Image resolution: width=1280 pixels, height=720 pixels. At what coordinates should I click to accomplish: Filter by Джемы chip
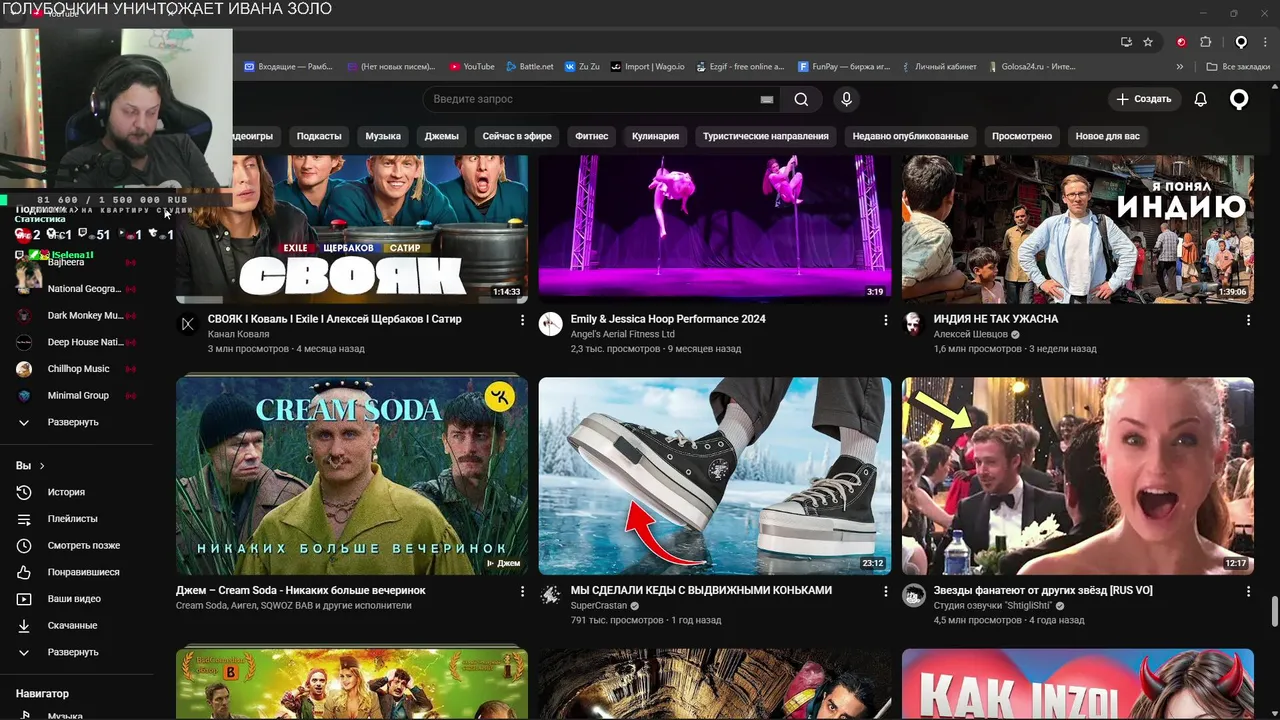[x=442, y=136]
